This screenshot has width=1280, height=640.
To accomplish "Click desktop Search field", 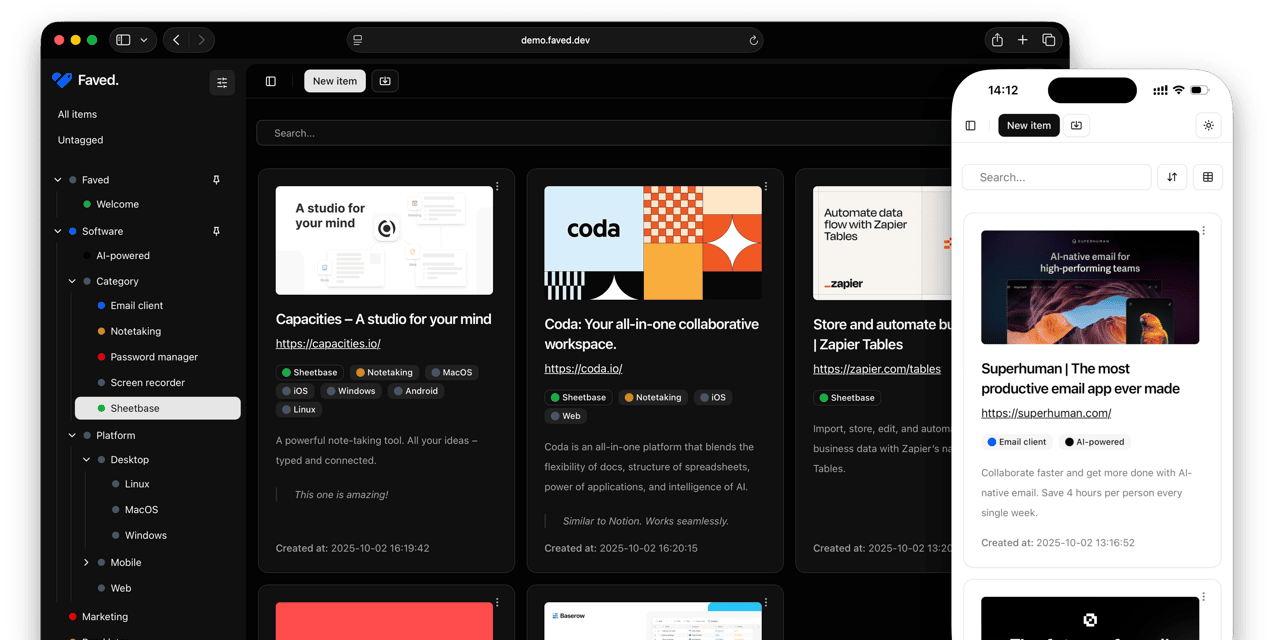I will [x=605, y=133].
